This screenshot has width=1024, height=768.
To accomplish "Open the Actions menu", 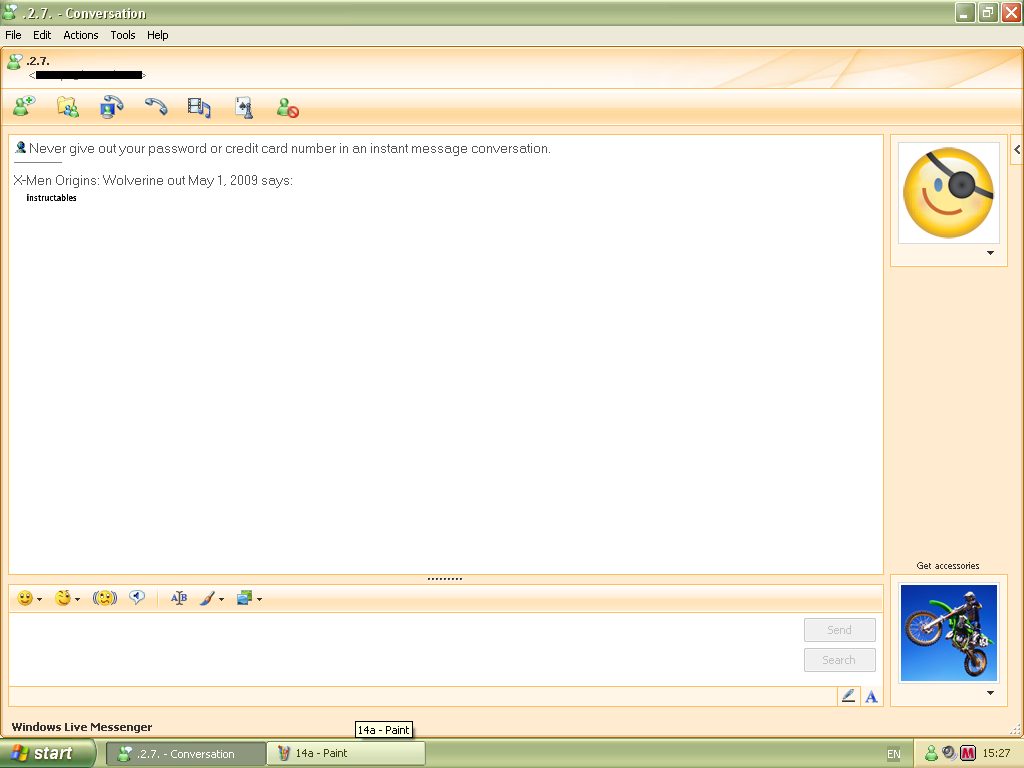I will point(80,35).
